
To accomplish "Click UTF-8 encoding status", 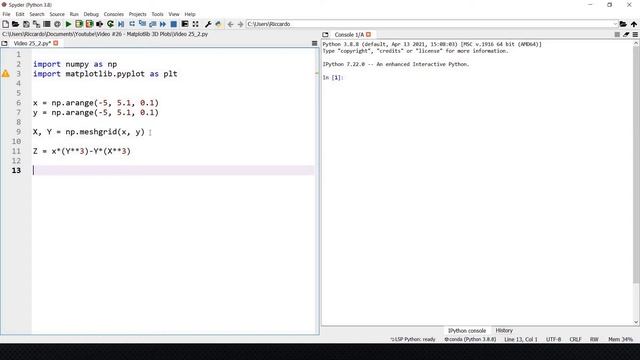I will click(553, 339).
